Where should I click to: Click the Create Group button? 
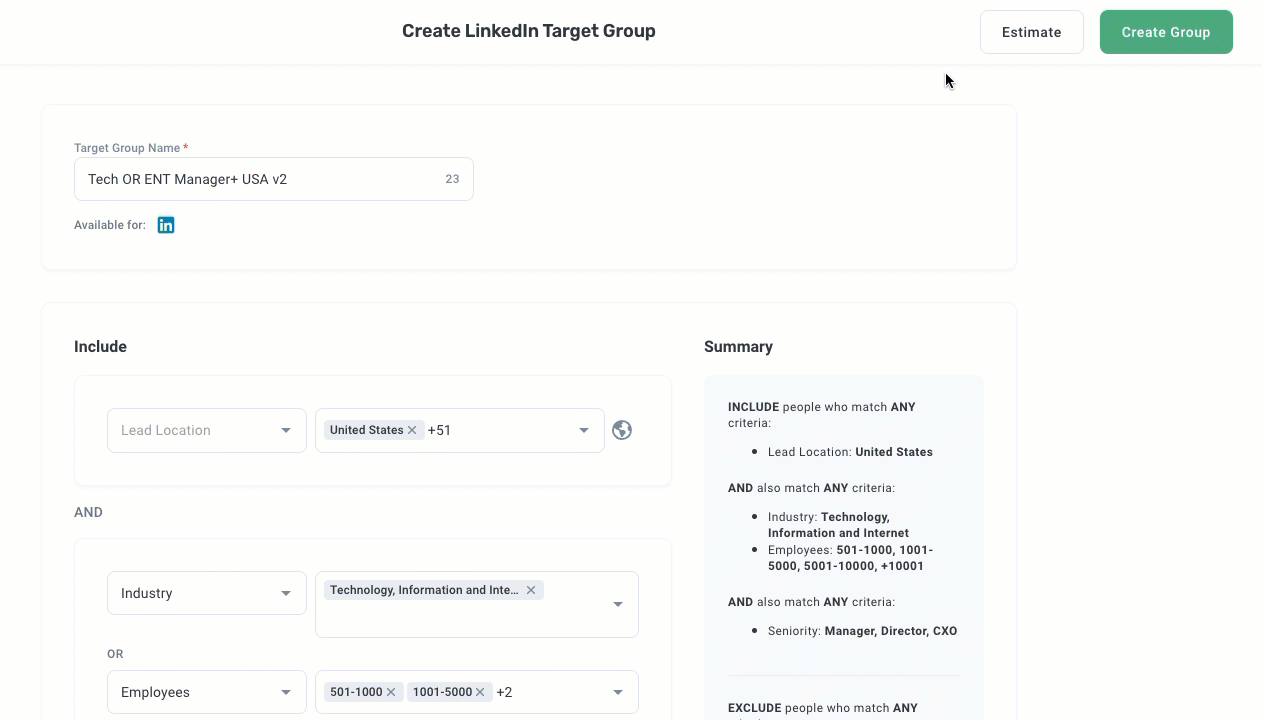coord(1166,32)
